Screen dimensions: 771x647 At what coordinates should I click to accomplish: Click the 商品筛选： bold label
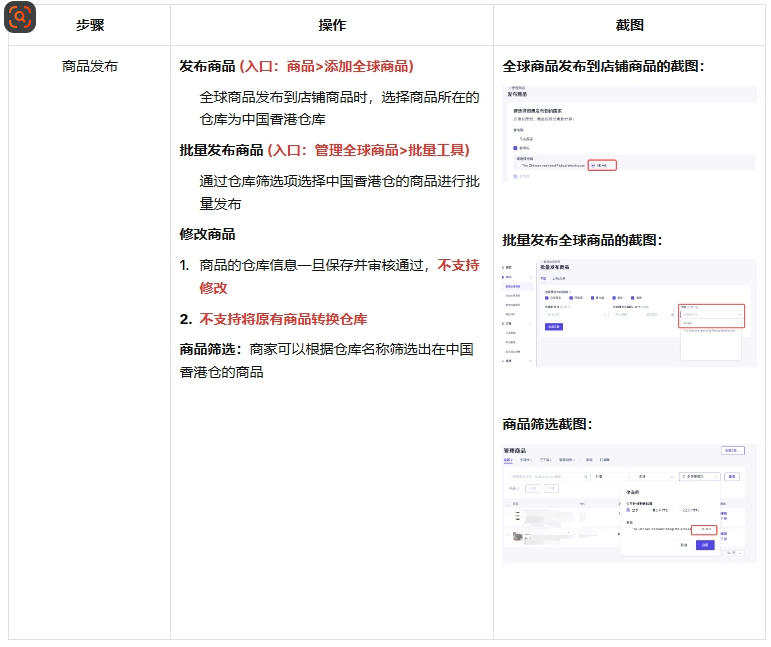[211, 349]
